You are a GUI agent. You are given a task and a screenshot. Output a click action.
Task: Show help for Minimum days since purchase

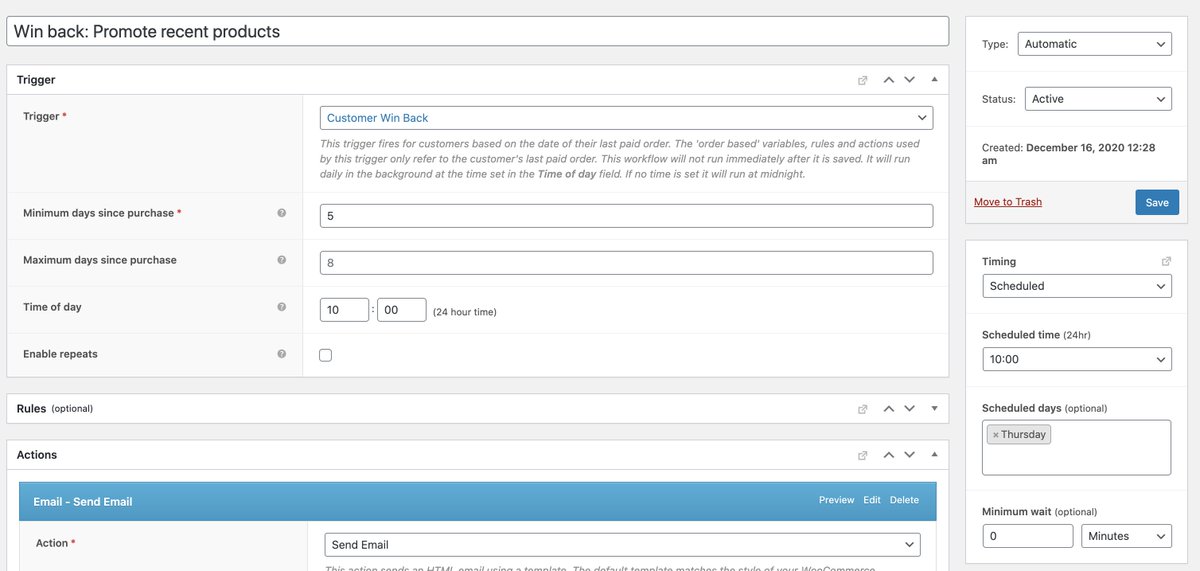point(282,213)
